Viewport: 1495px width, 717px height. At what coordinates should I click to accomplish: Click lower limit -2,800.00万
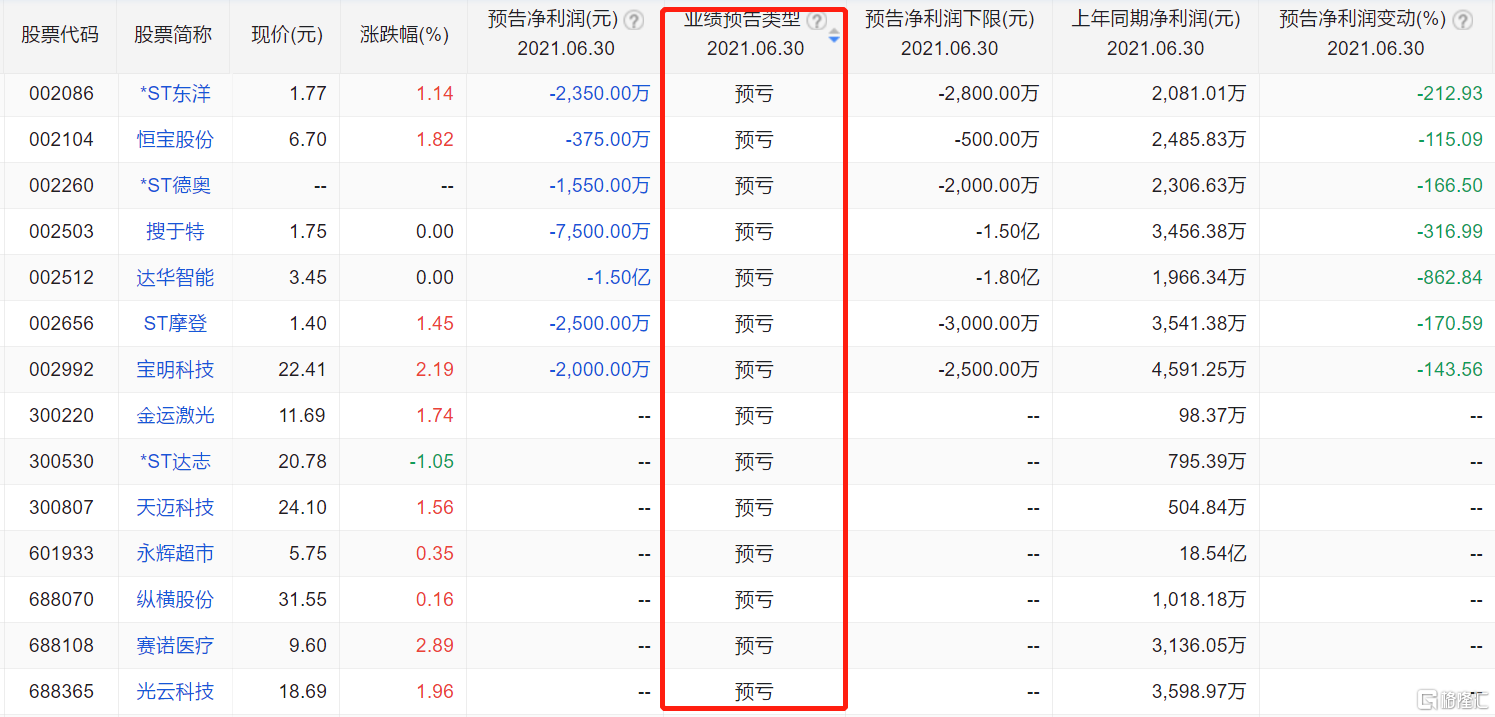[x=988, y=94]
